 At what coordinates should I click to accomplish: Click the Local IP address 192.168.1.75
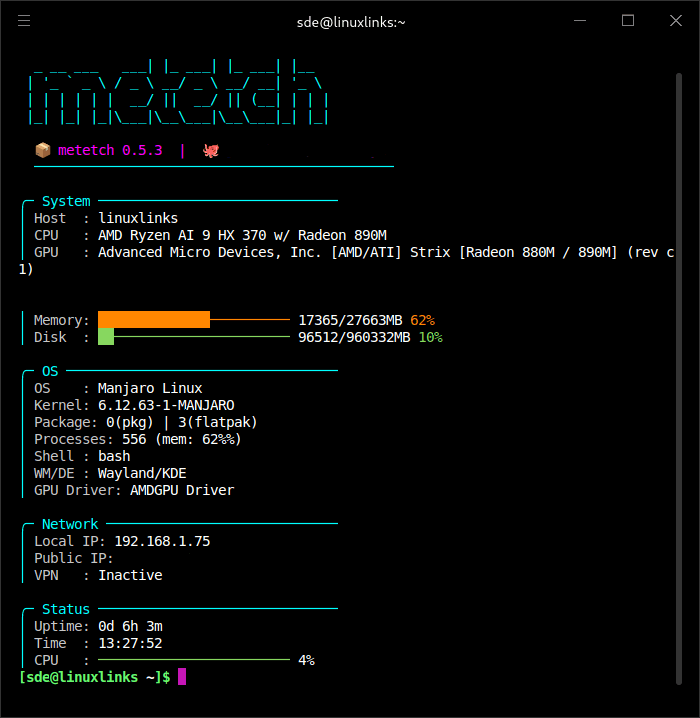[x=162, y=541]
